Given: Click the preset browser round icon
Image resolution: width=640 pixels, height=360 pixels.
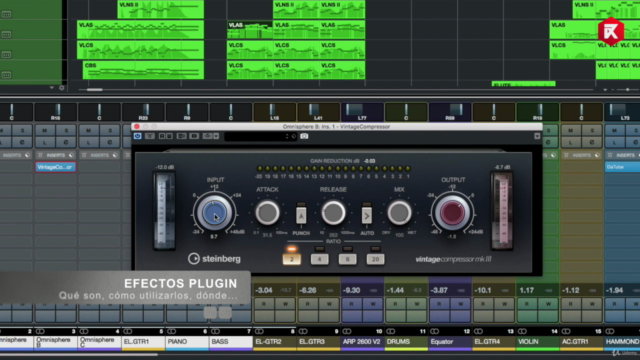Looking at the screenshot, I should [x=293, y=136].
